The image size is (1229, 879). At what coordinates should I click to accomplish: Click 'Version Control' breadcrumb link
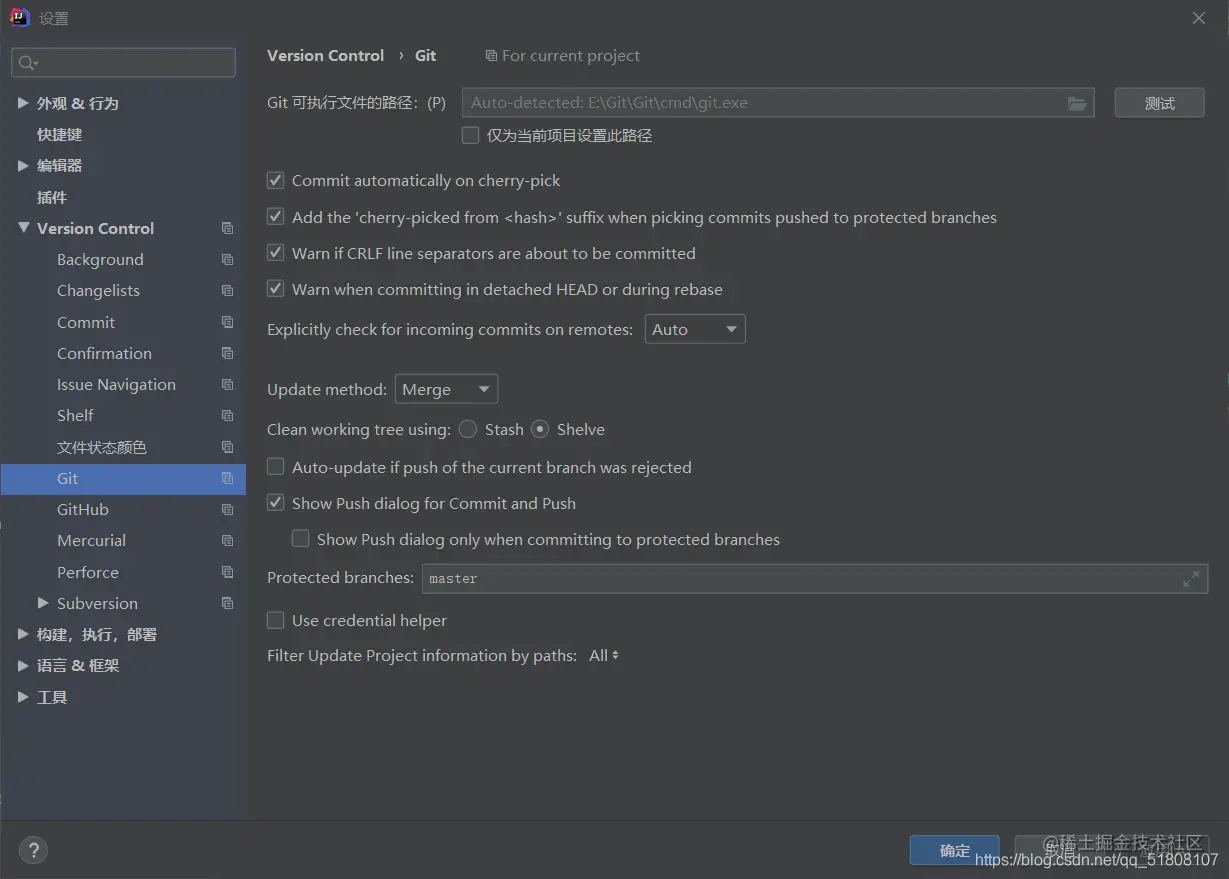click(x=325, y=56)
